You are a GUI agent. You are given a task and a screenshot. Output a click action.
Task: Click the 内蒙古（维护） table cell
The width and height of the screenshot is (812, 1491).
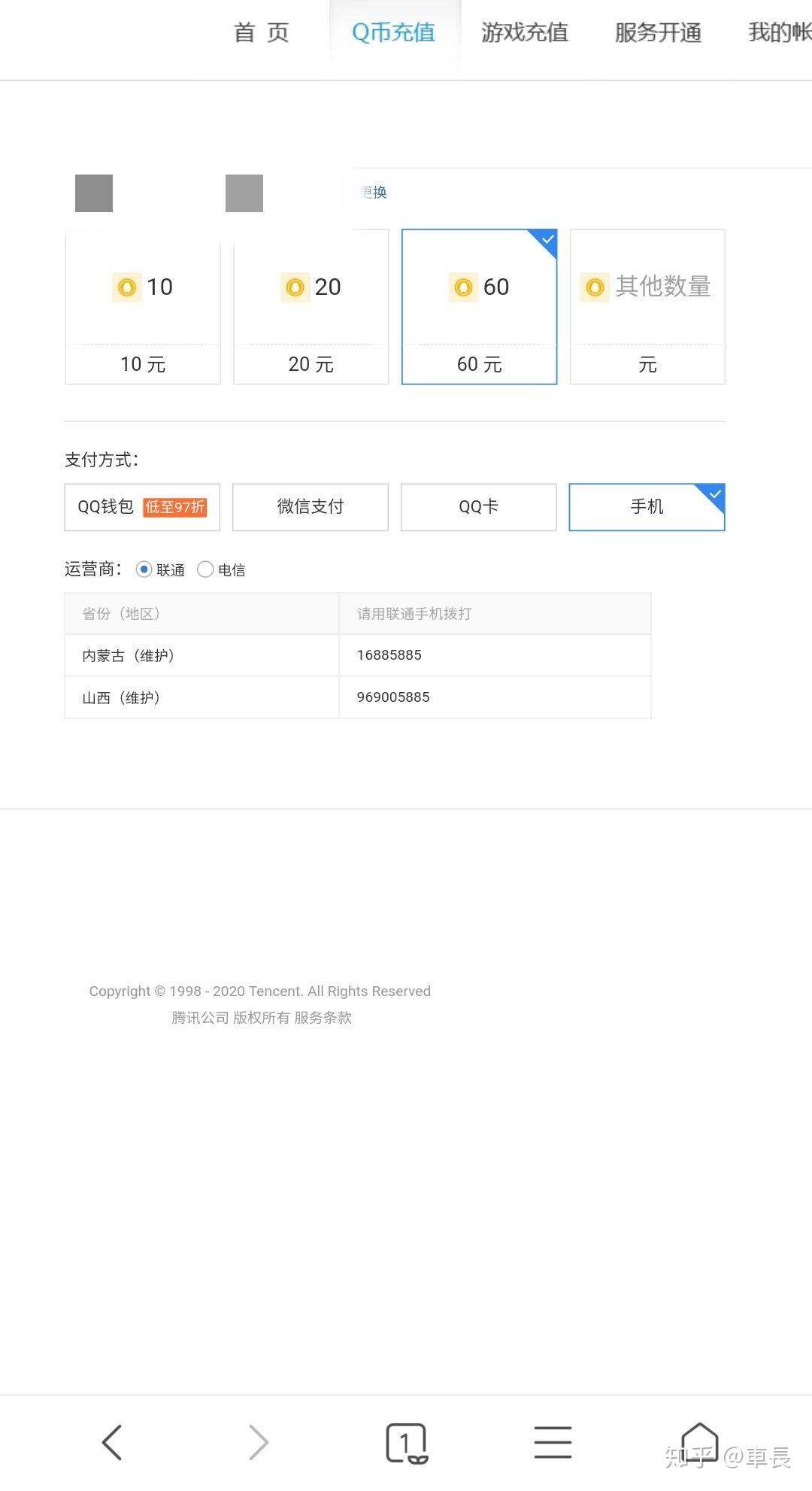pos(201,655)
